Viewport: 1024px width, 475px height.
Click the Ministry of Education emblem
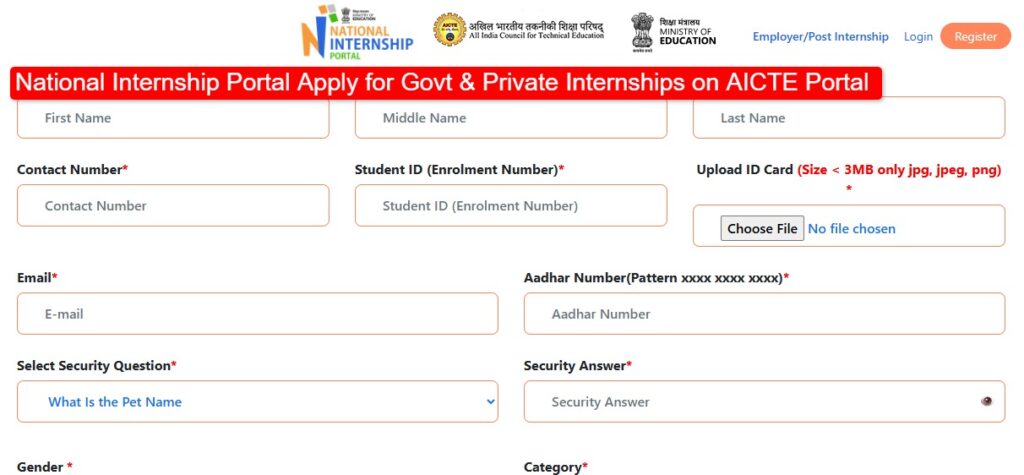tap(642, 31)
